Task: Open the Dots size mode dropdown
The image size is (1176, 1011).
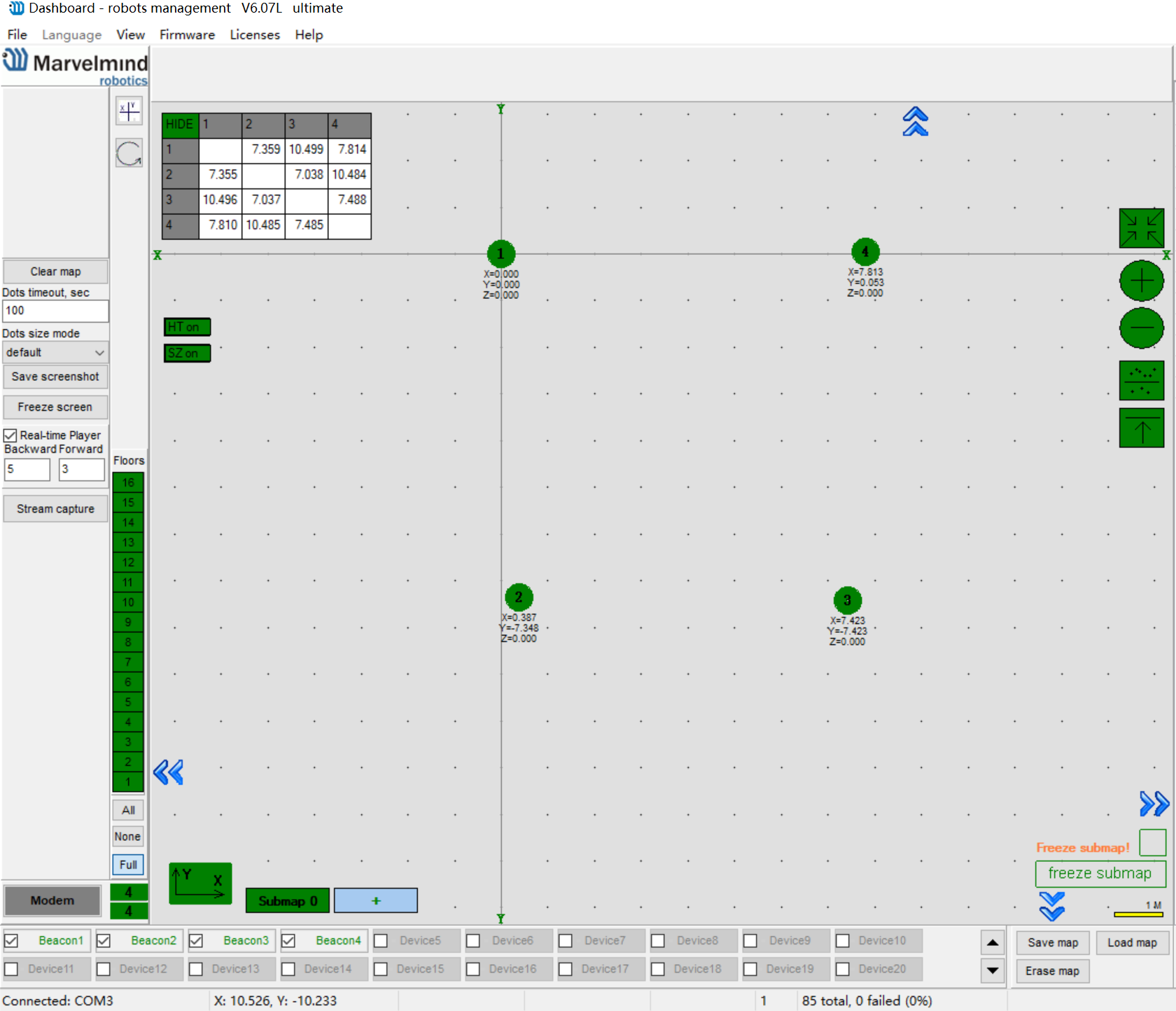Action: click(x=55, y=352)
